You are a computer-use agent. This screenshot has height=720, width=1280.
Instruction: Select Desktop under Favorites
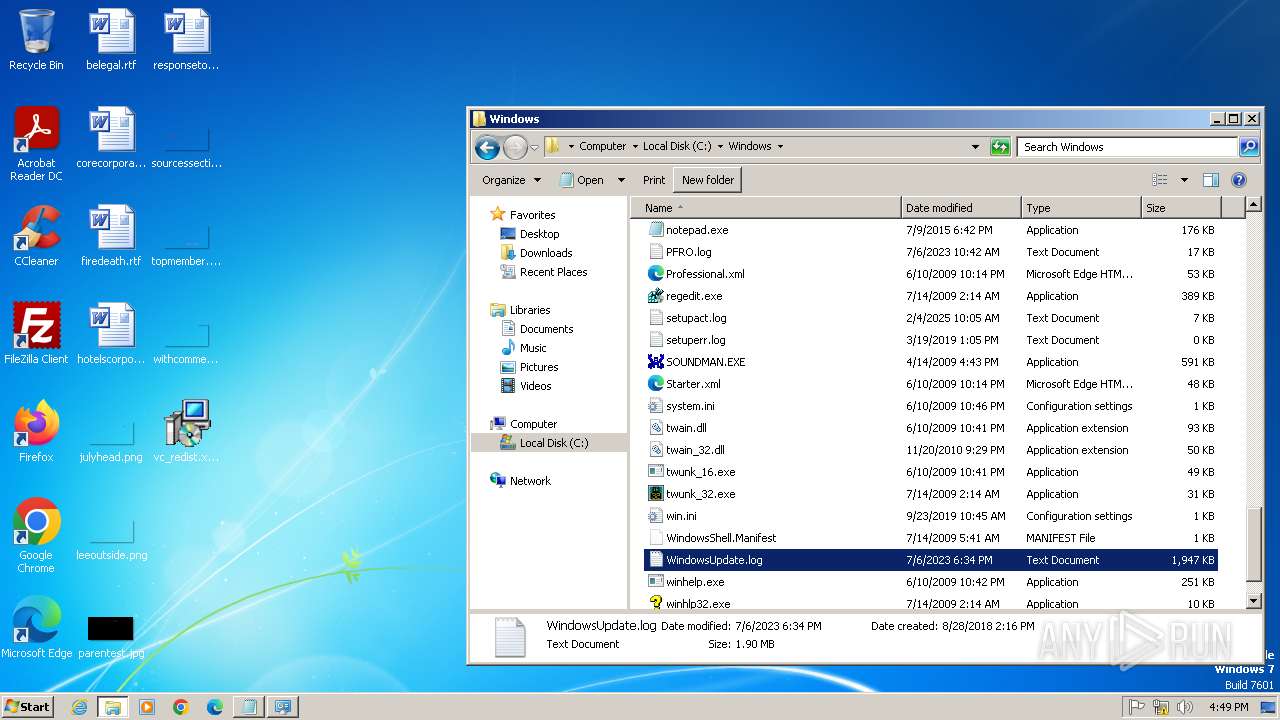coord(539,234)
